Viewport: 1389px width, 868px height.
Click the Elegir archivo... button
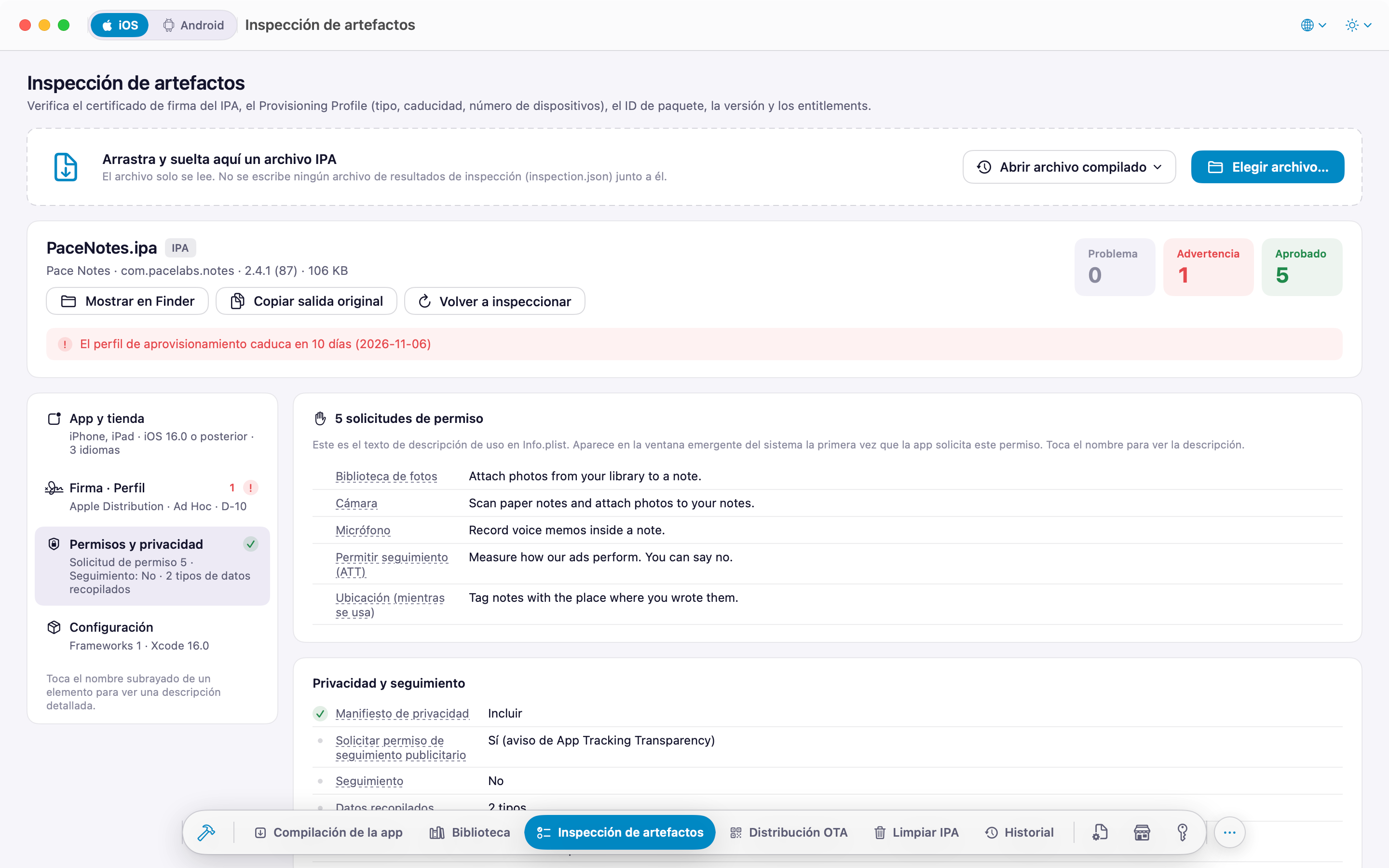coord(1267,167)
